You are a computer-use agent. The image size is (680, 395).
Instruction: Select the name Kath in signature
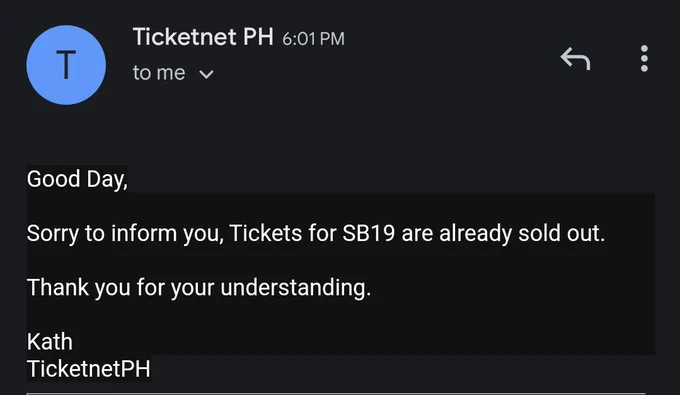[49, 342]
